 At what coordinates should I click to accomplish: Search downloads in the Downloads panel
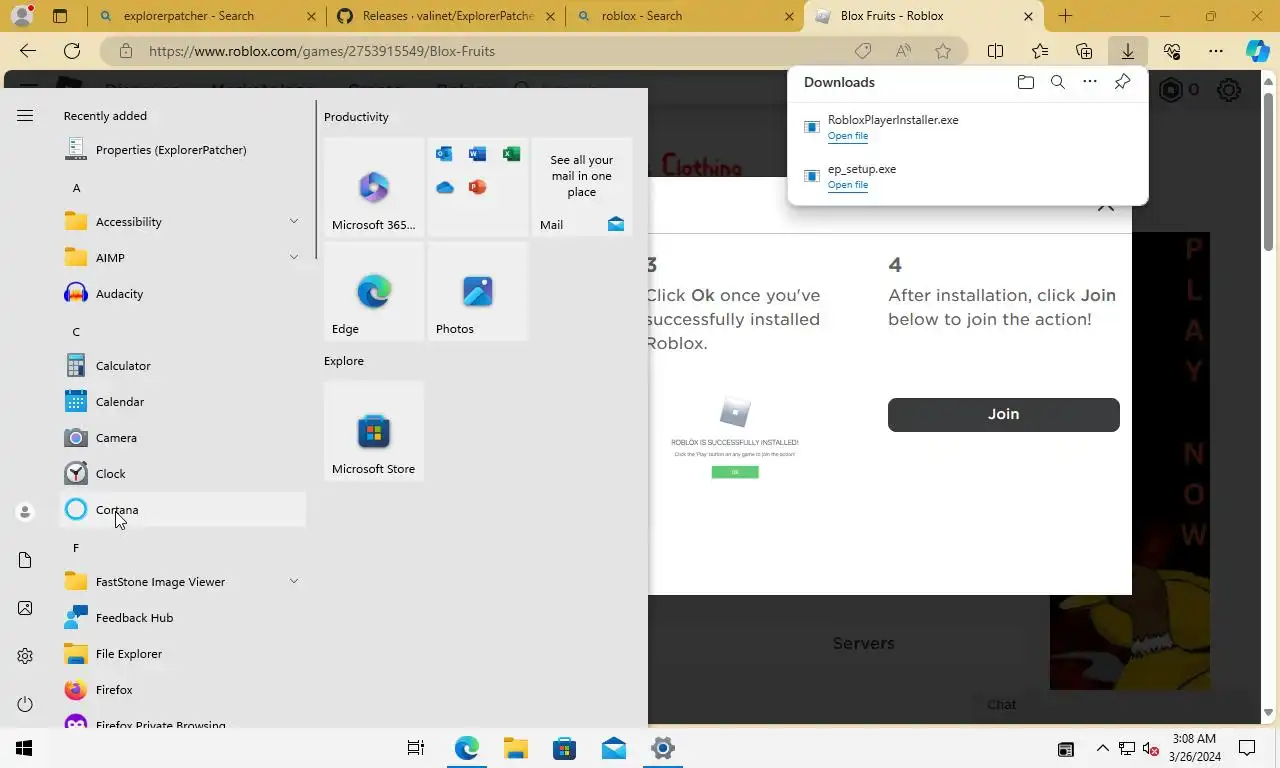coord(1057,82)
